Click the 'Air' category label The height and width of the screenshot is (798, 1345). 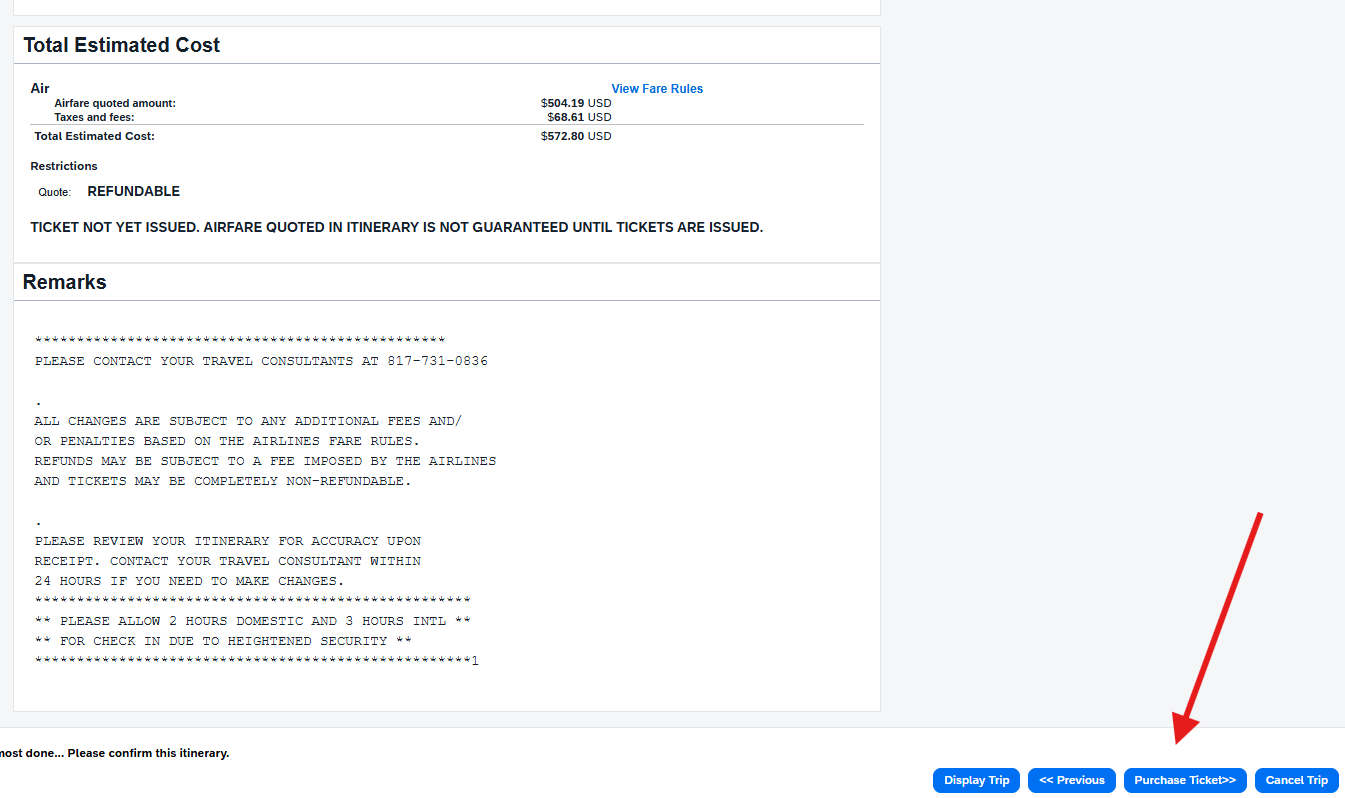[x=40, y=89]
